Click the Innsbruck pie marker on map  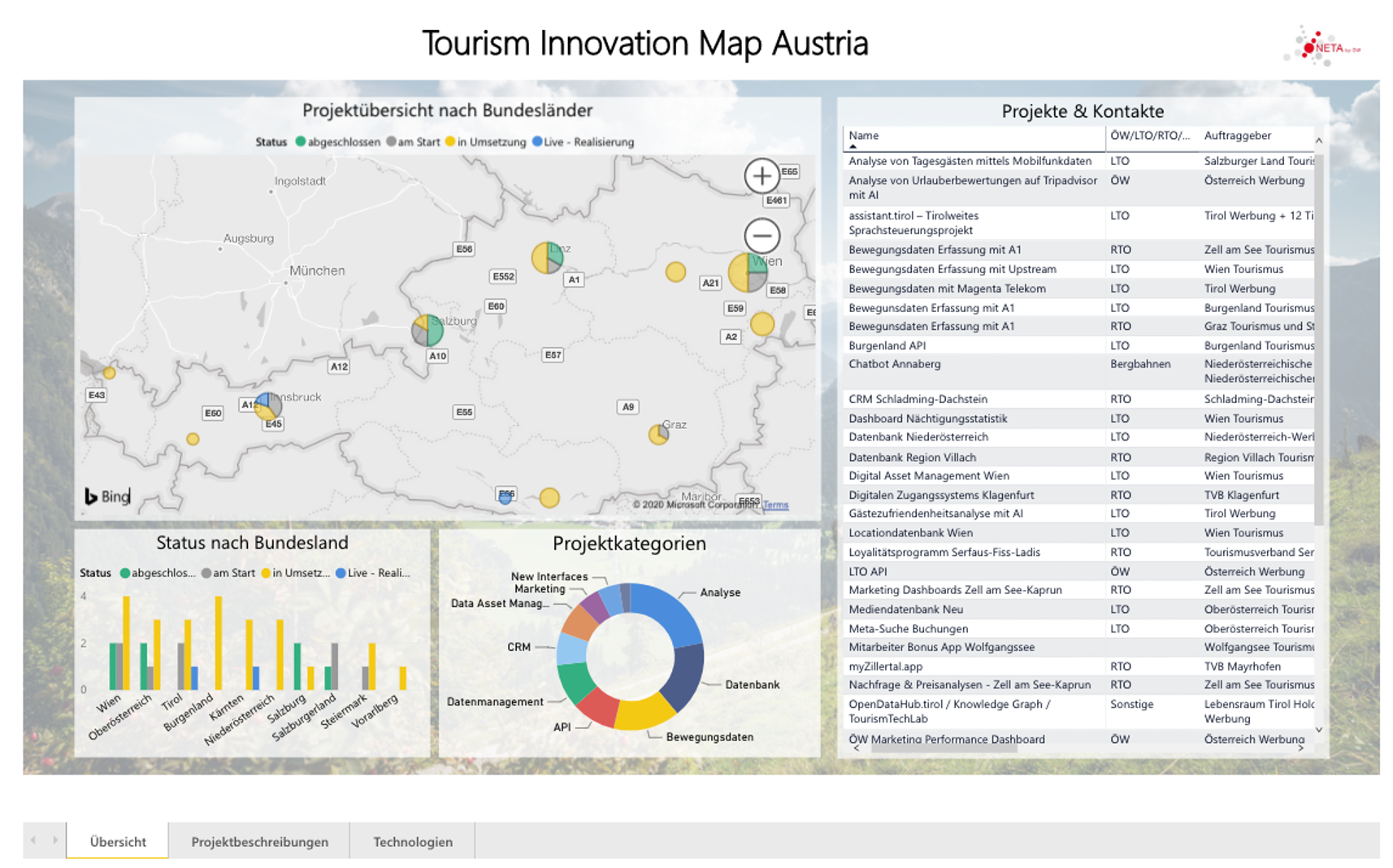[267, 406]
